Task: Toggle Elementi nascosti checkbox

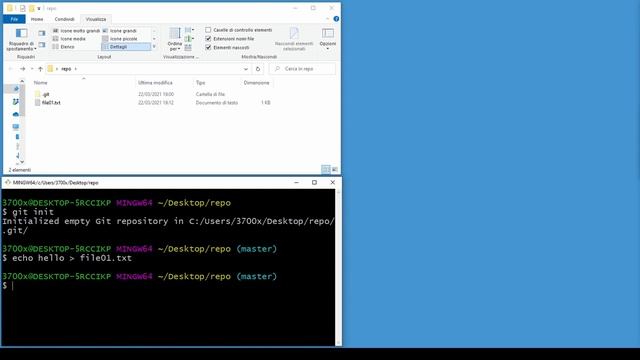Action: [x=208, y=47]
